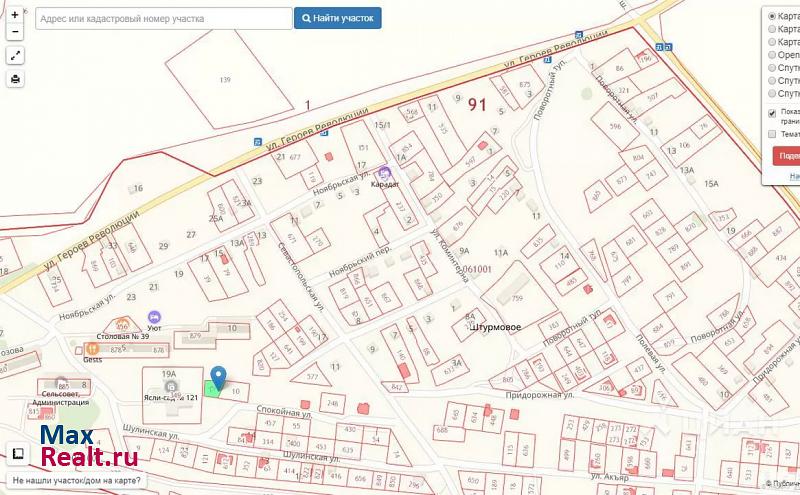Screen dimensions: 800x495
Task: Click the Найти участок search button
Action: pos(337,18)
